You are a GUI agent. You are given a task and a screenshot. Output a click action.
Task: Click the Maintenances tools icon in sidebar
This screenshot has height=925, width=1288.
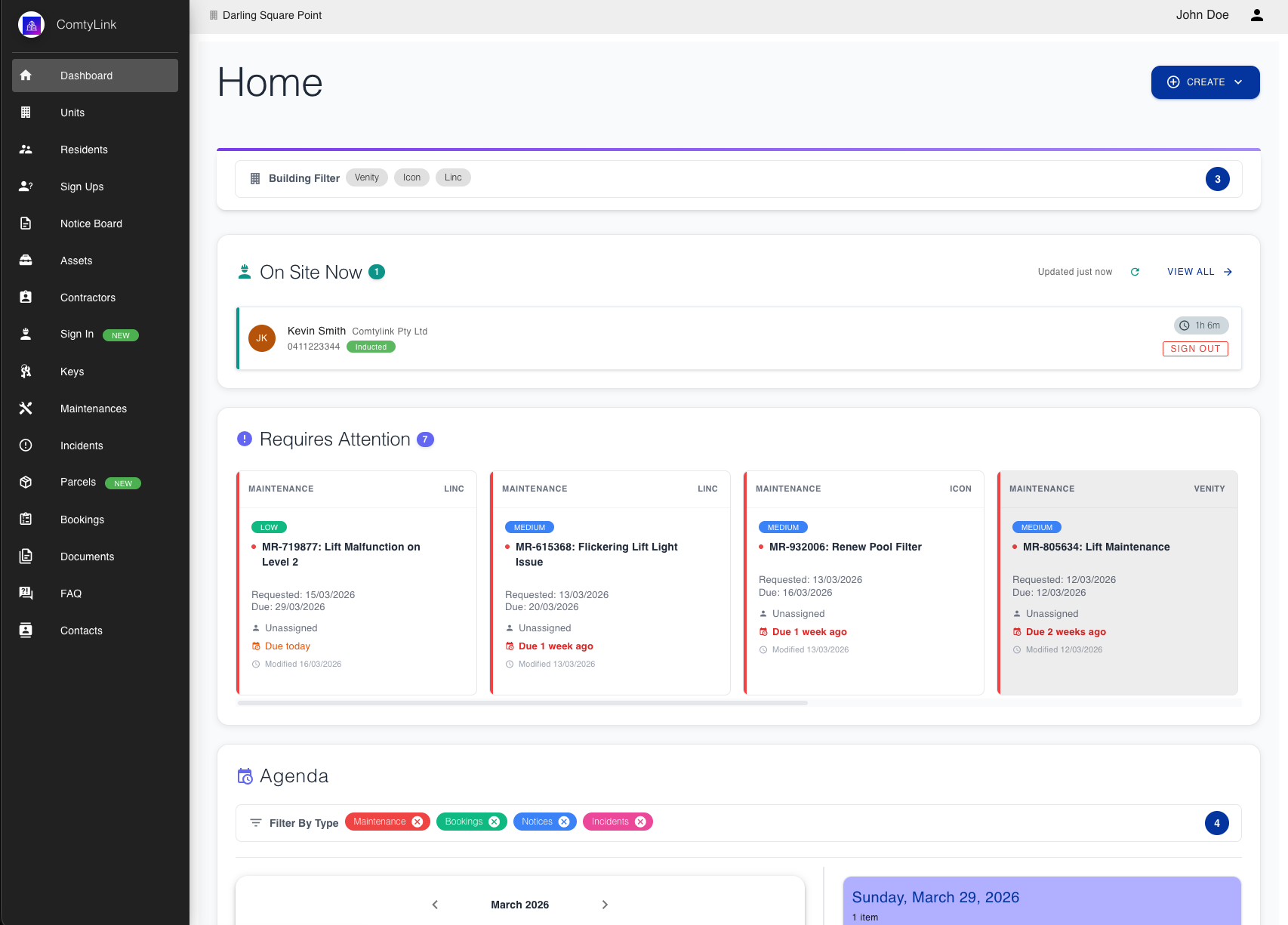point(26,409)
